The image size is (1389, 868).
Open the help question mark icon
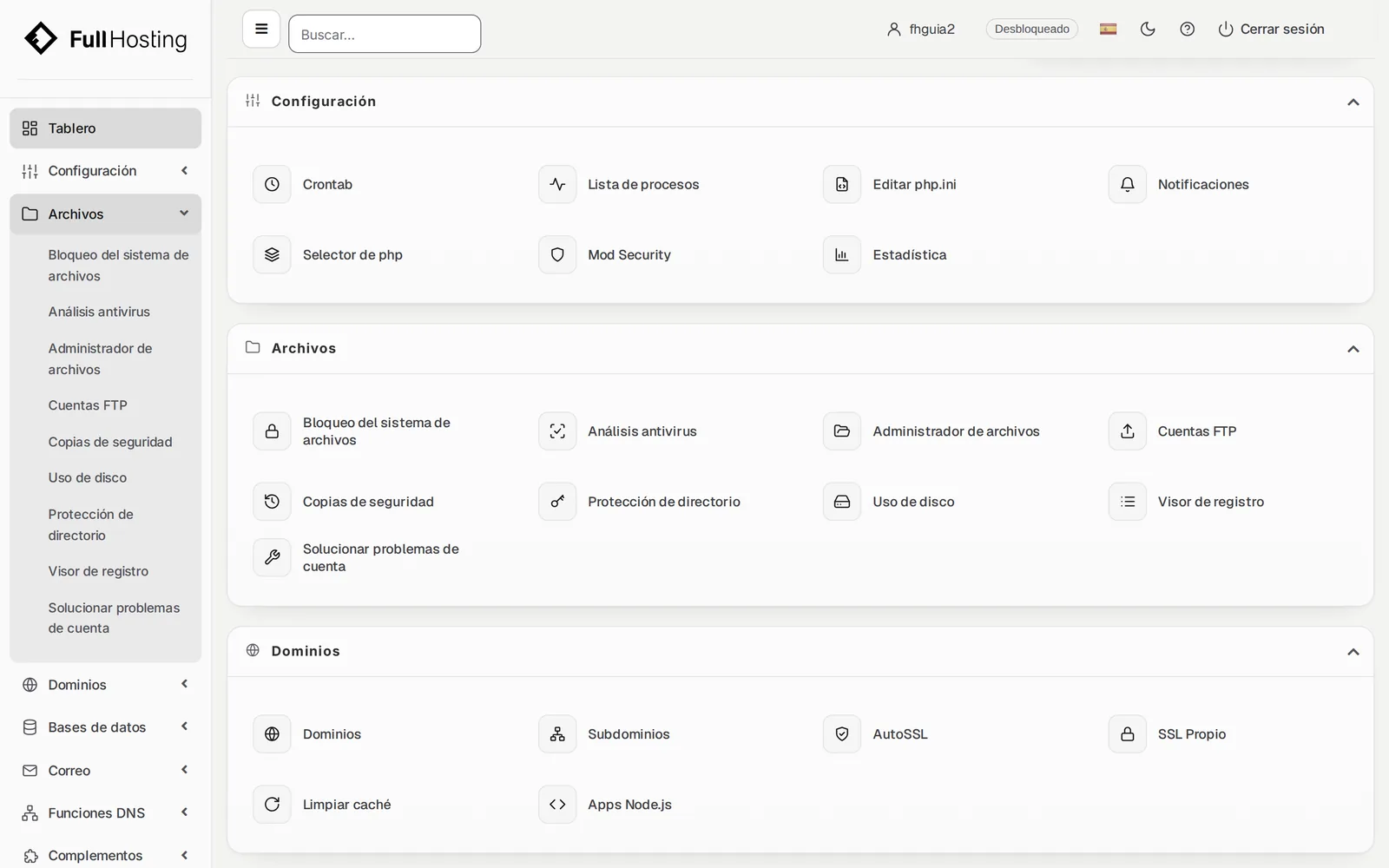[1188, 30]
